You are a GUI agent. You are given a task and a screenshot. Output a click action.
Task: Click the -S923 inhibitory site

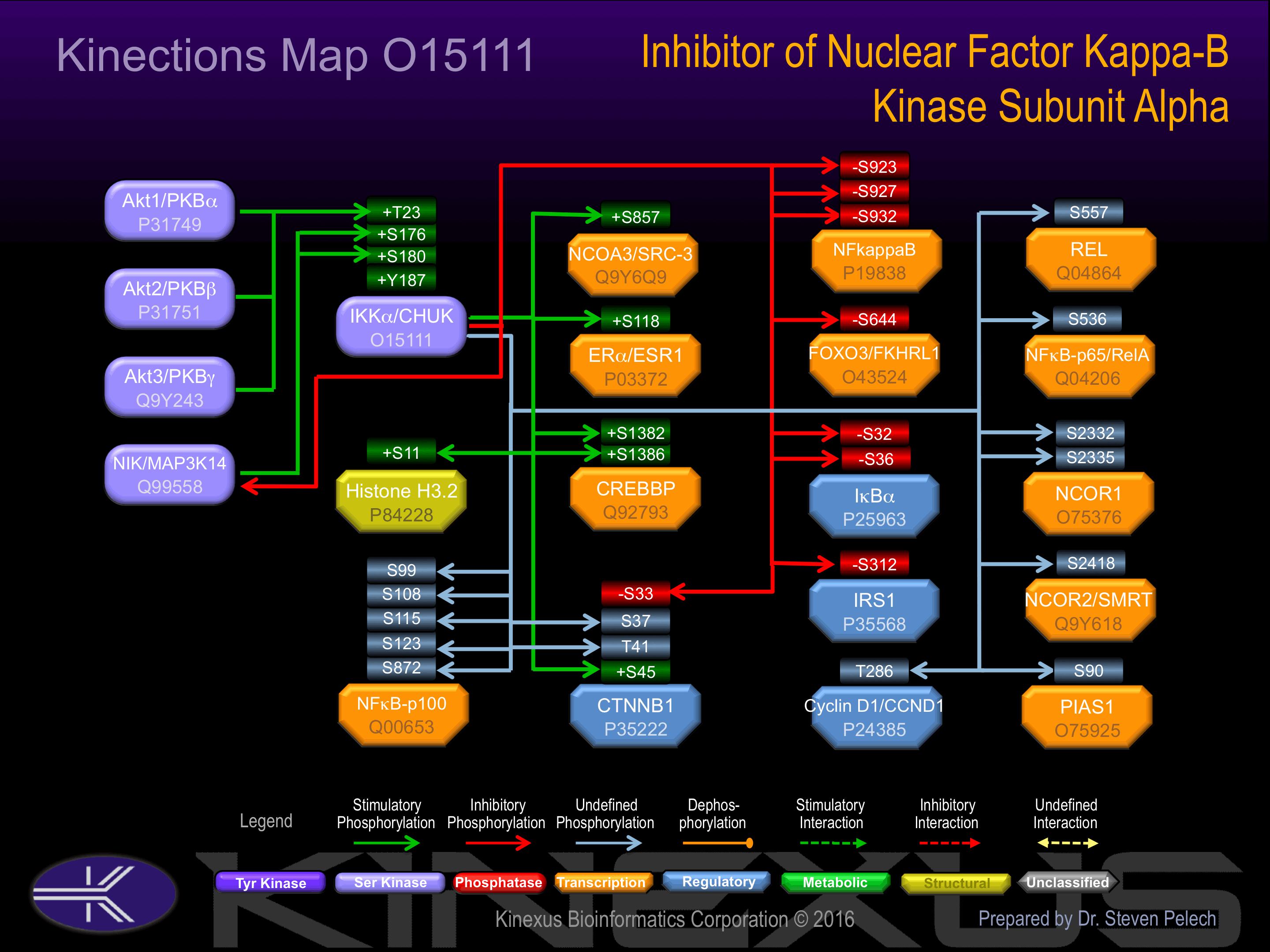(x=874, y=166)
